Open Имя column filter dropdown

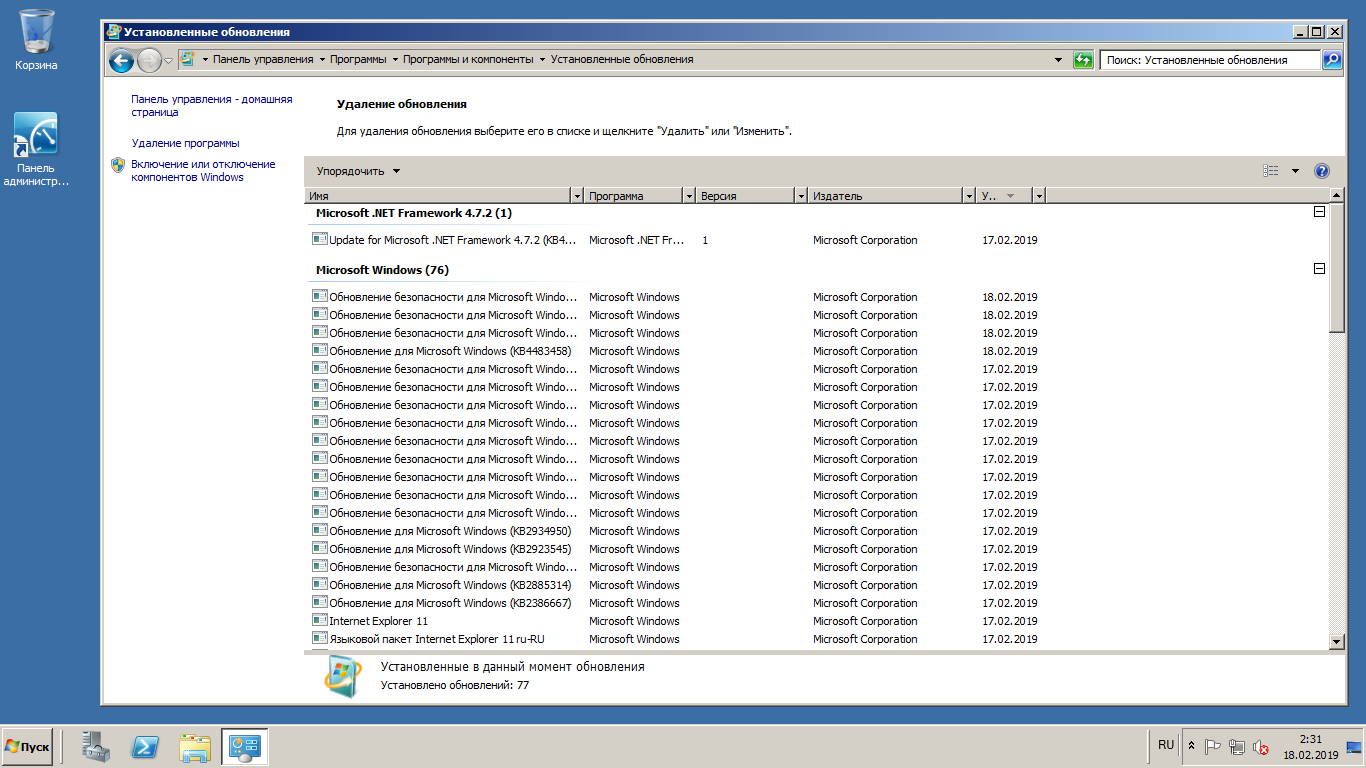click(577, 196)
